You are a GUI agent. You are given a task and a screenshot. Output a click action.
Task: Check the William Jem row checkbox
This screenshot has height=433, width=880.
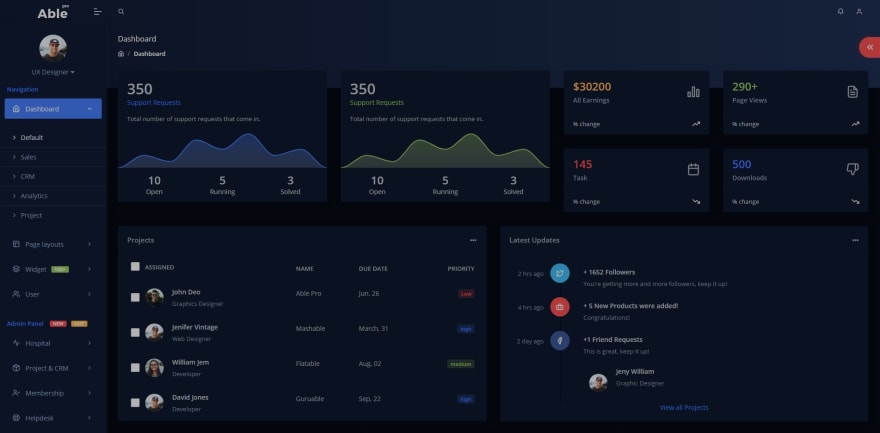click(135, 367)
